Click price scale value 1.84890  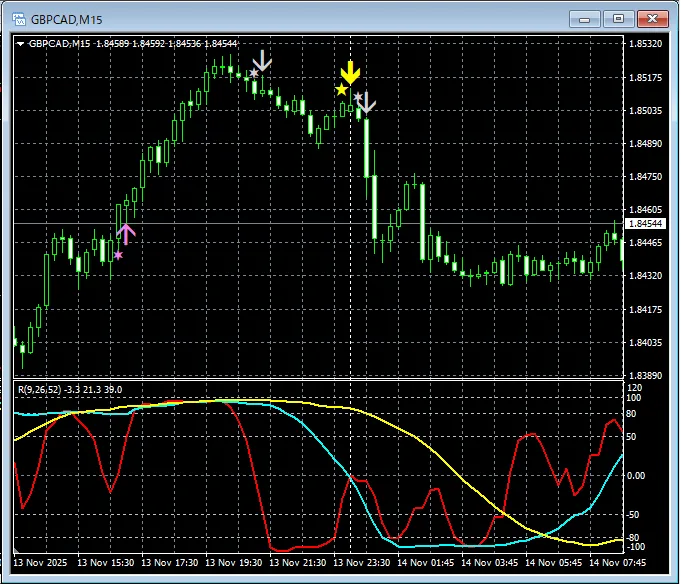tap(645, 144)
